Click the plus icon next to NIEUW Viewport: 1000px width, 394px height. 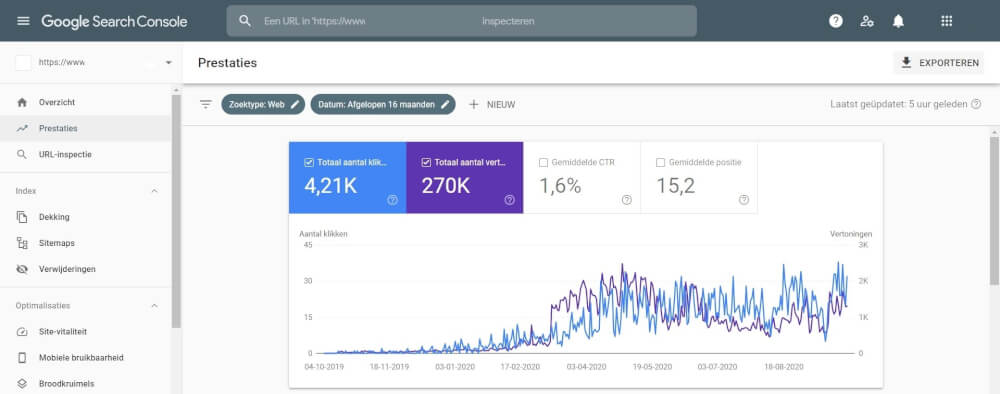[473, 105]
